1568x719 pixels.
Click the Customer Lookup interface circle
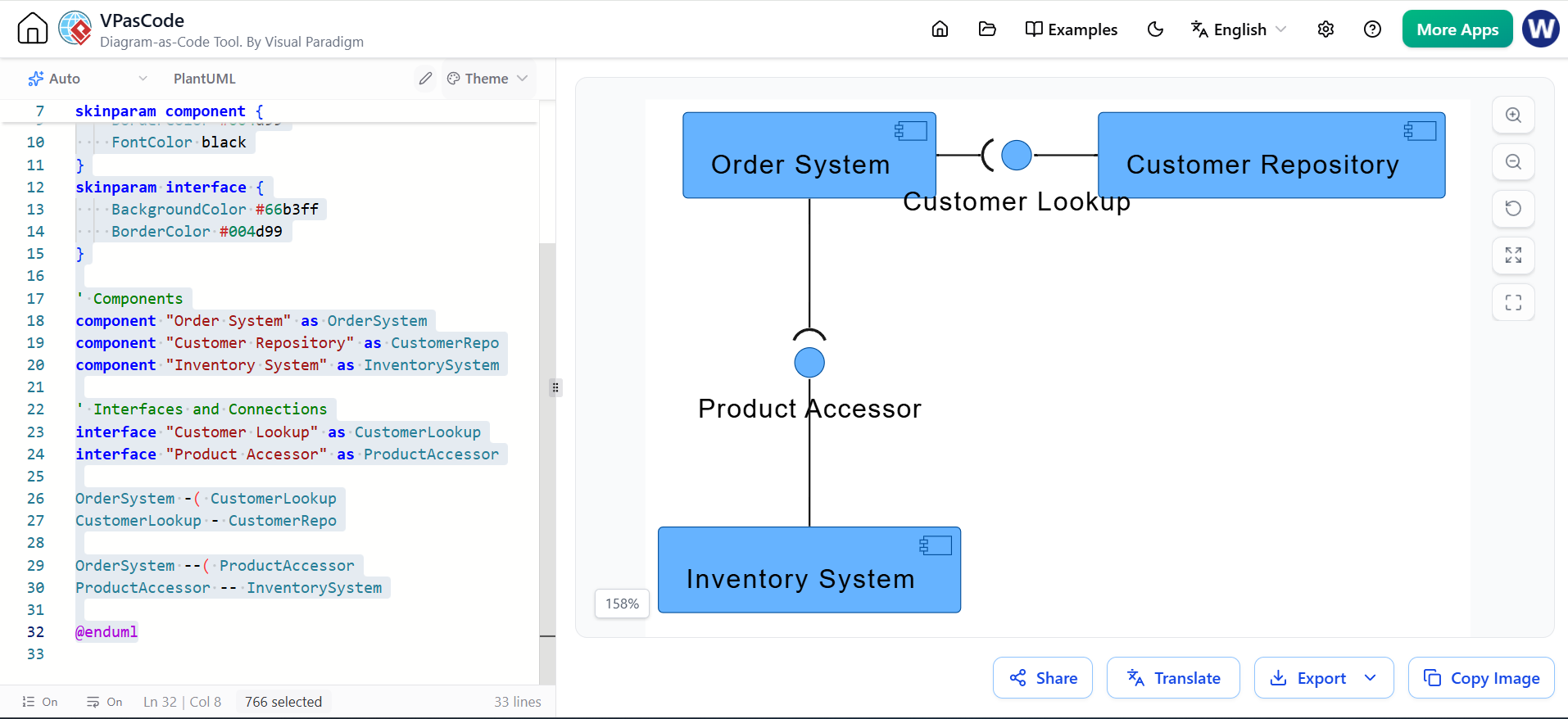click(1017, 155)
